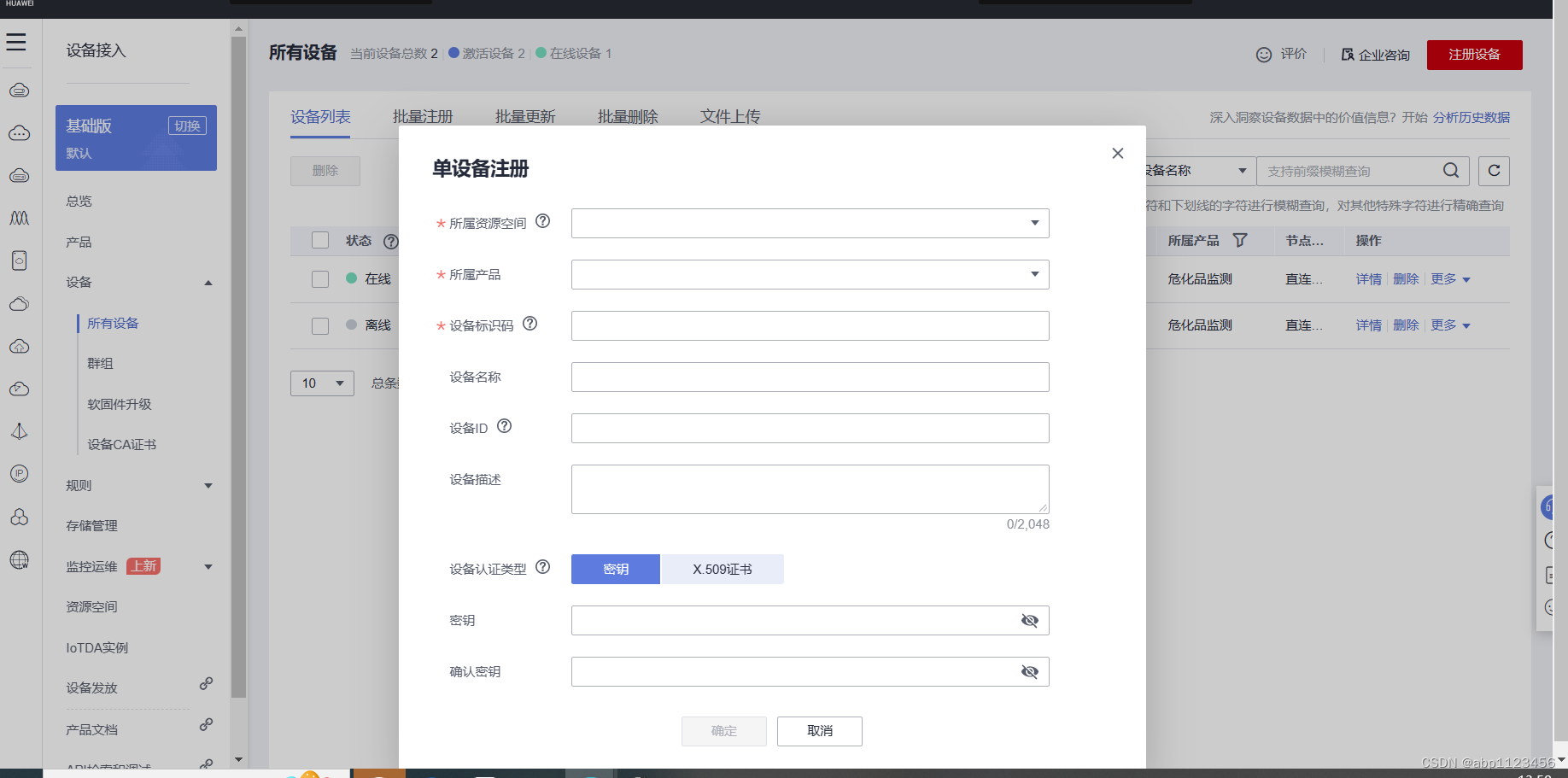The height and width of the screenshot is (778, 1568).
Task: Click the 设备名称 input field
Action: coord(810,377)
